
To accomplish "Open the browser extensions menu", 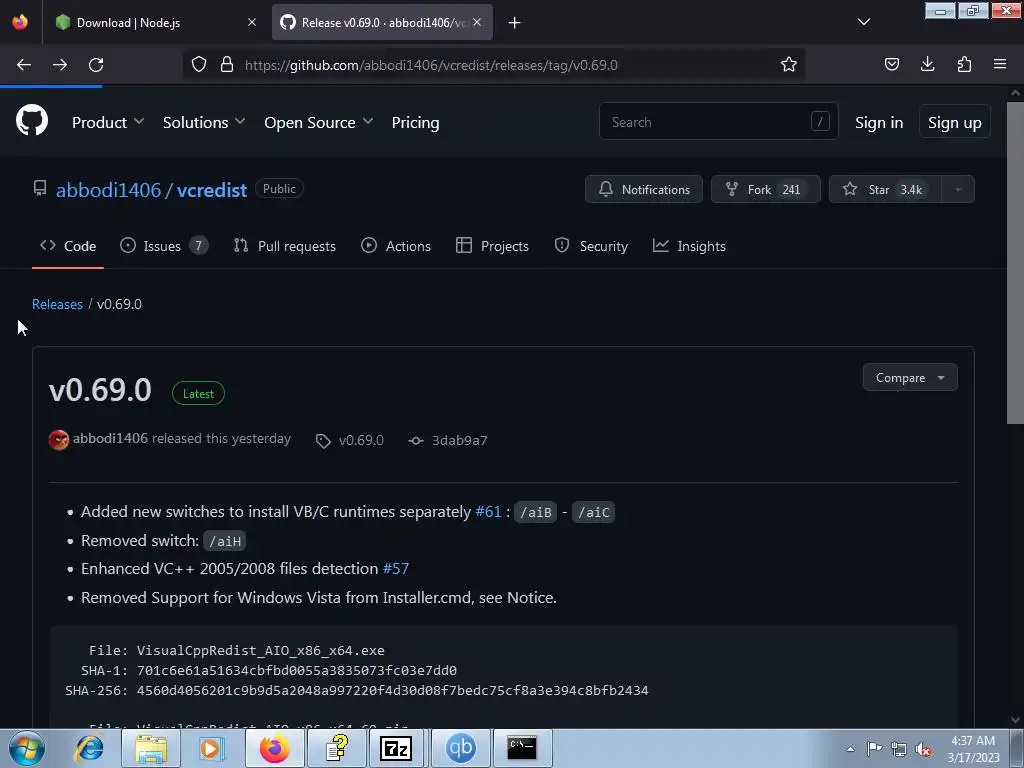I will tap(964, 64).
